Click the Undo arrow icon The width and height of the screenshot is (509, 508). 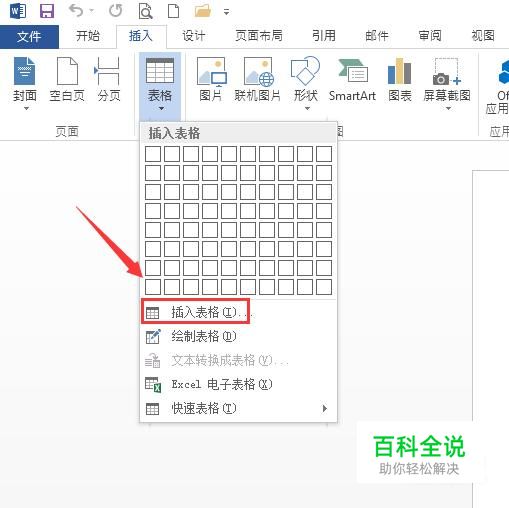(76, 11)
